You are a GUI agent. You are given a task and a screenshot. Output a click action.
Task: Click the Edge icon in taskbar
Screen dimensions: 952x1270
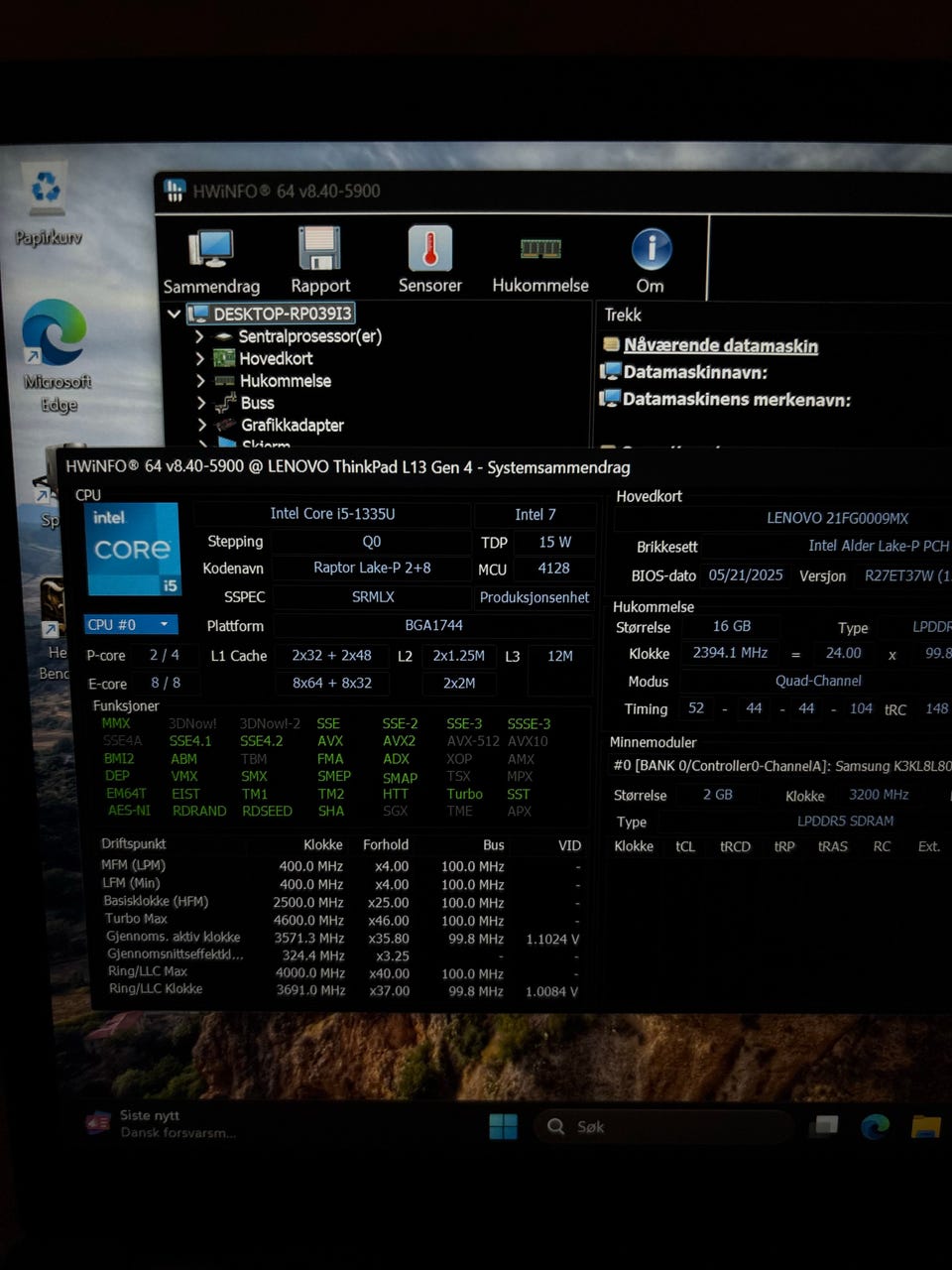click(874, 1126)
